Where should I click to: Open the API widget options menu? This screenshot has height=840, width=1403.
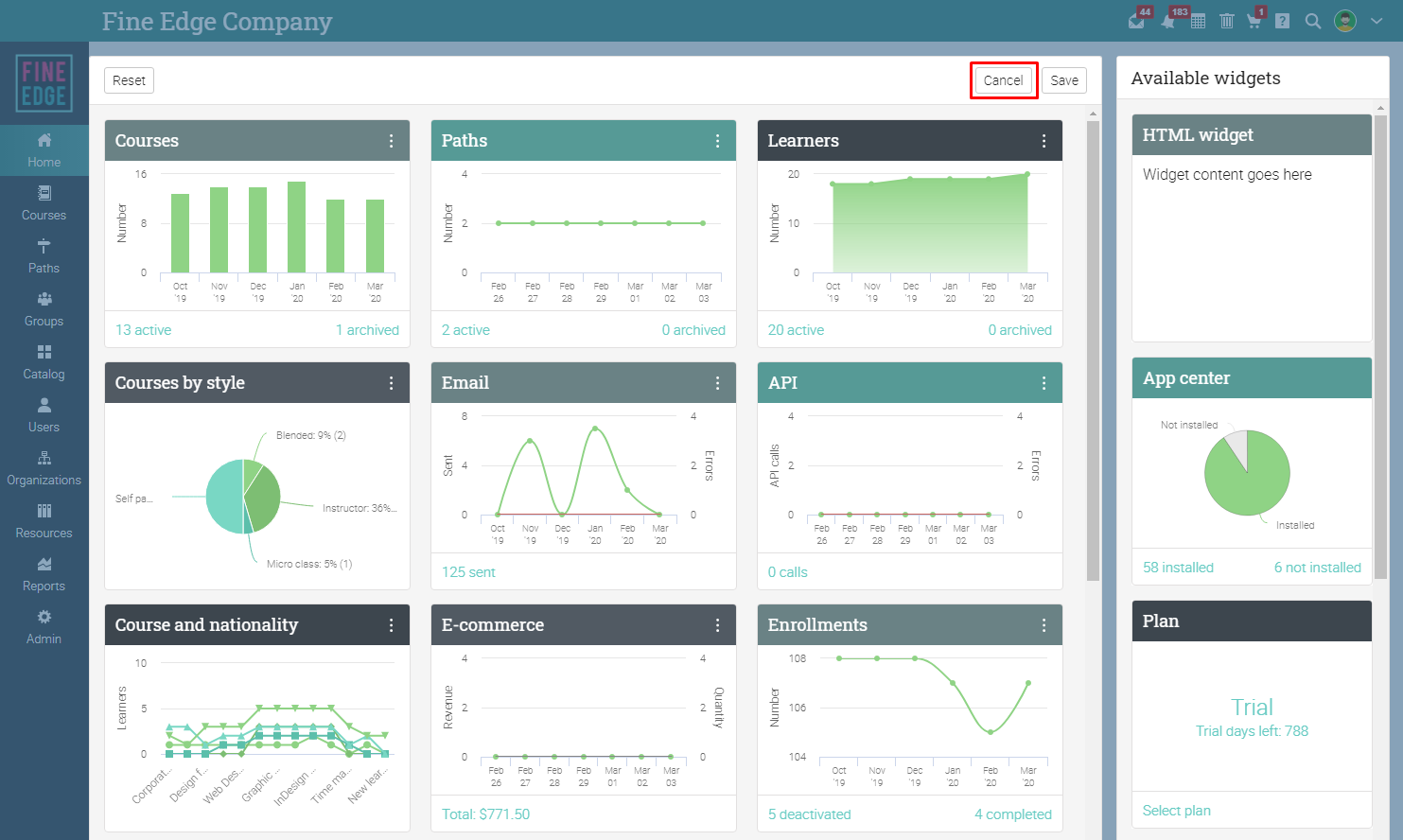1043,383
